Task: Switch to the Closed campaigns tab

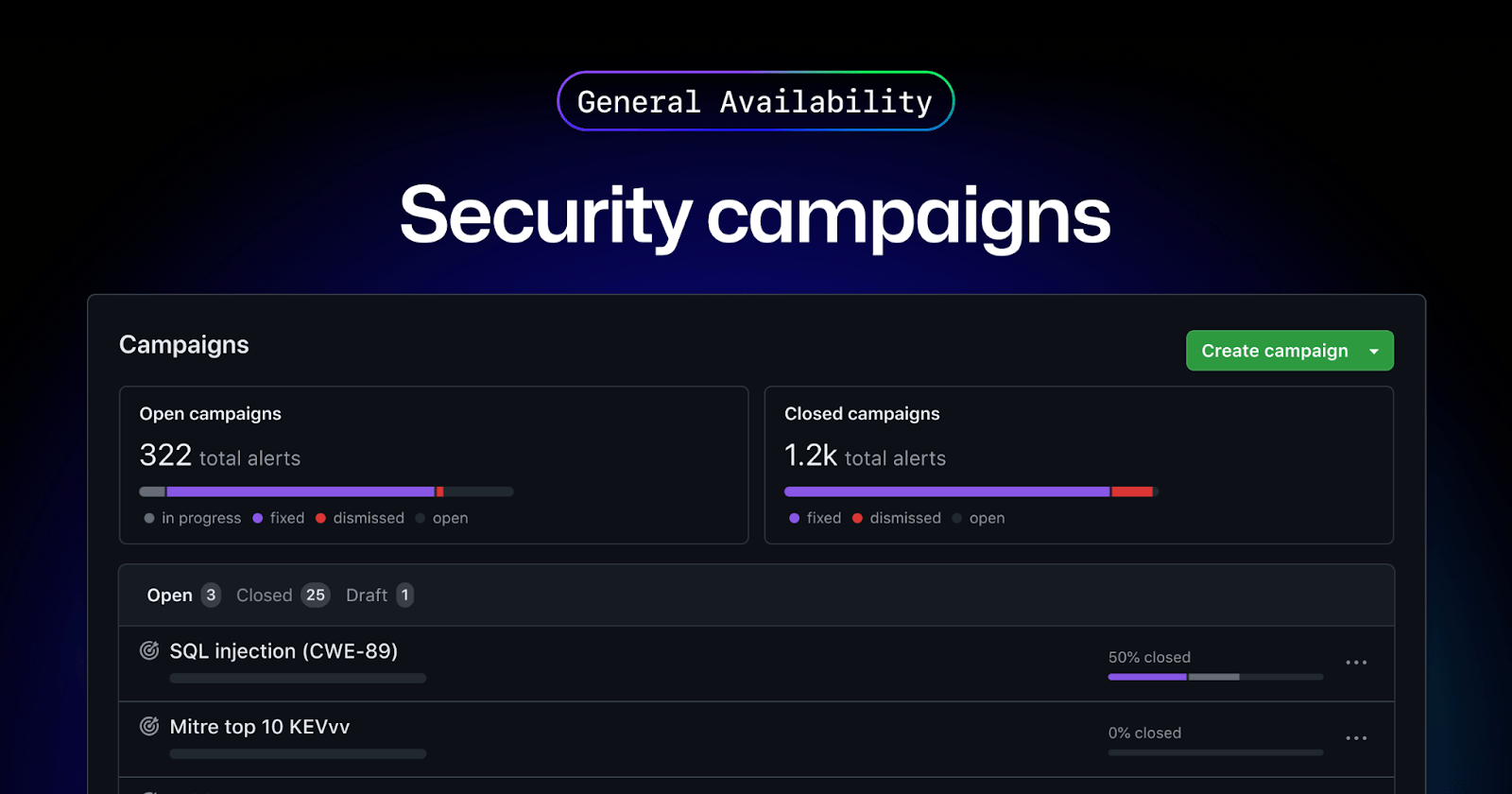Action: [x=264, y=595]
